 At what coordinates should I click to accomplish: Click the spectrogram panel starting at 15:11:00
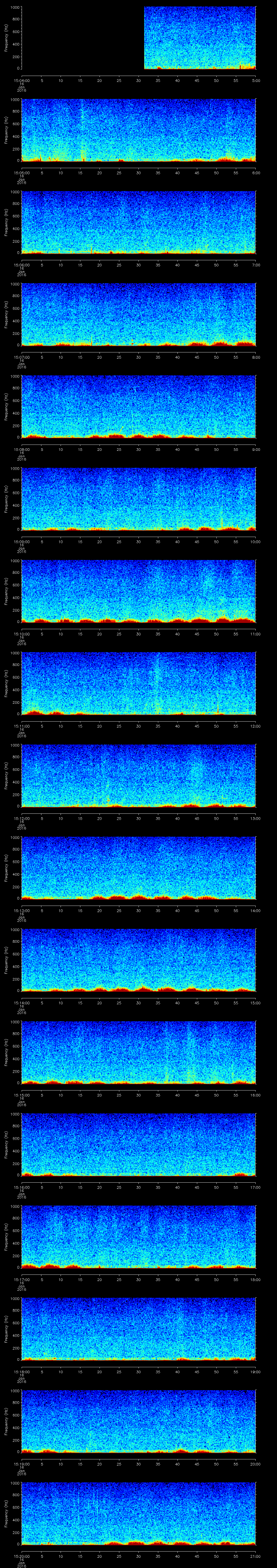click(139, 683)
